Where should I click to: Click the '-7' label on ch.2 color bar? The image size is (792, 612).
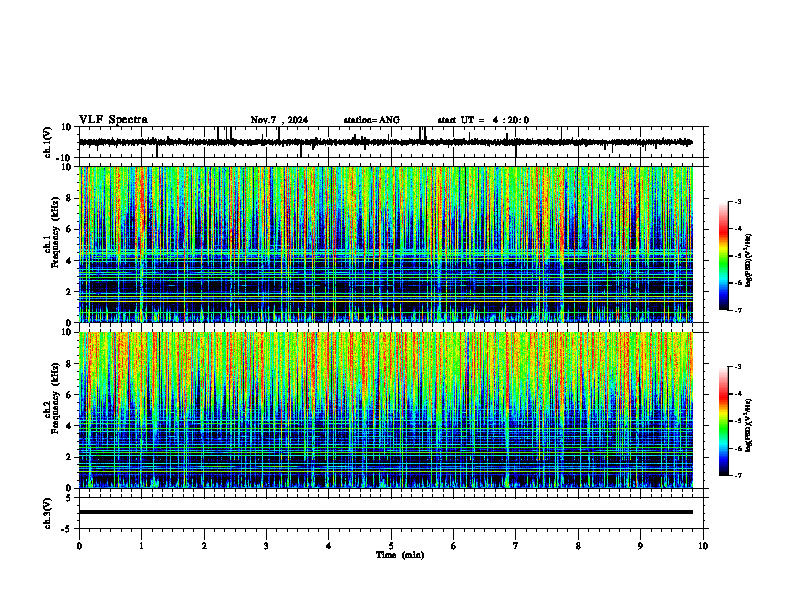738,475
